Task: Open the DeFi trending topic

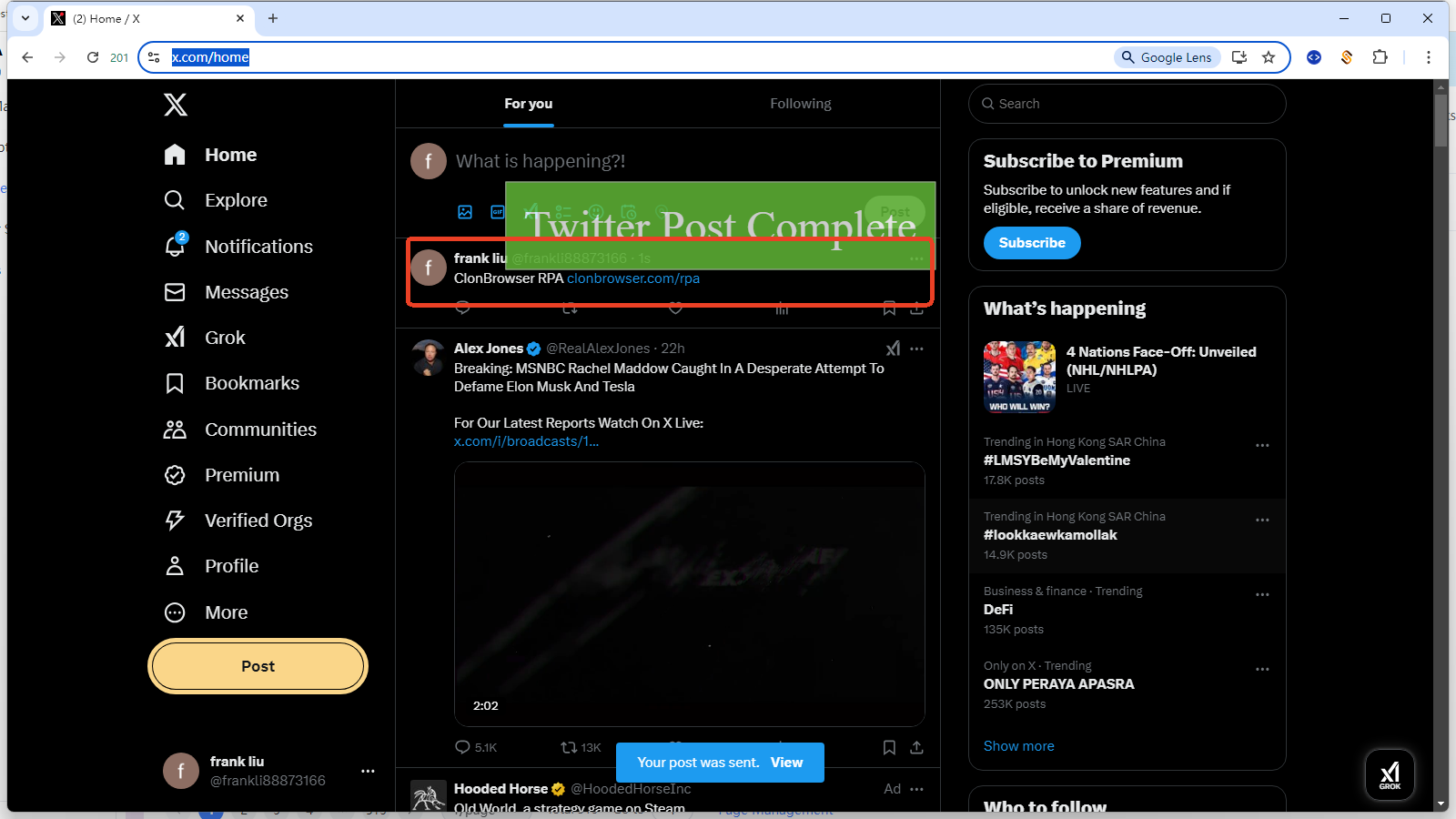Action: click(x=998, y=610)
